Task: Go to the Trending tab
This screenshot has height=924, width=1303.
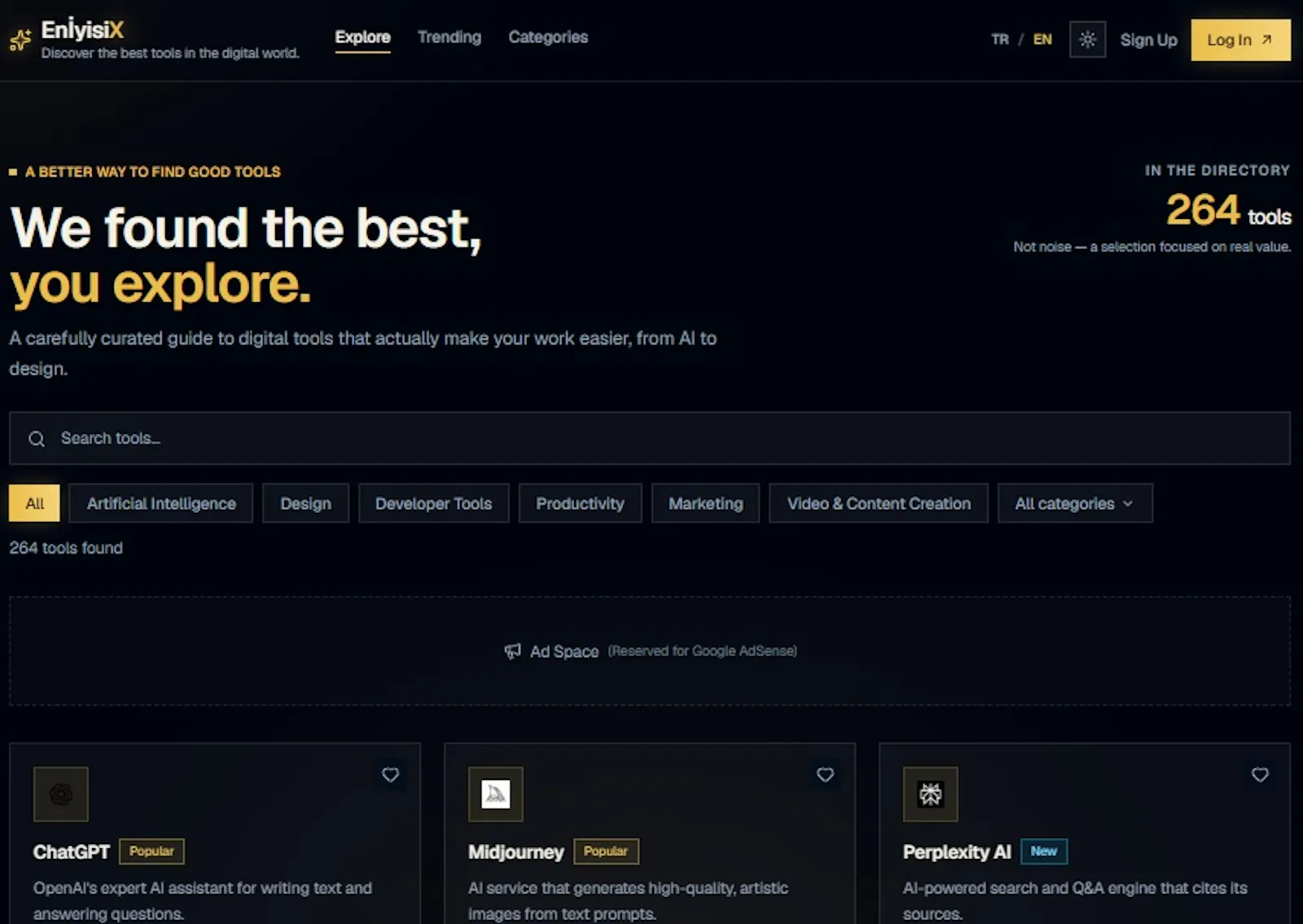Action: click(x=450, y=37)
